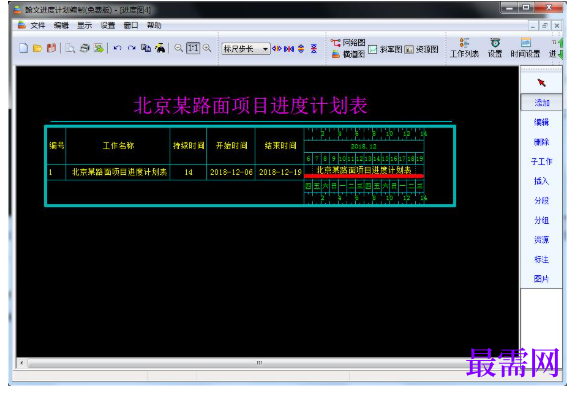578x394 pixels.
Task: Toggle the 1:1 actual size button
Action: click(x=193, y=48)
